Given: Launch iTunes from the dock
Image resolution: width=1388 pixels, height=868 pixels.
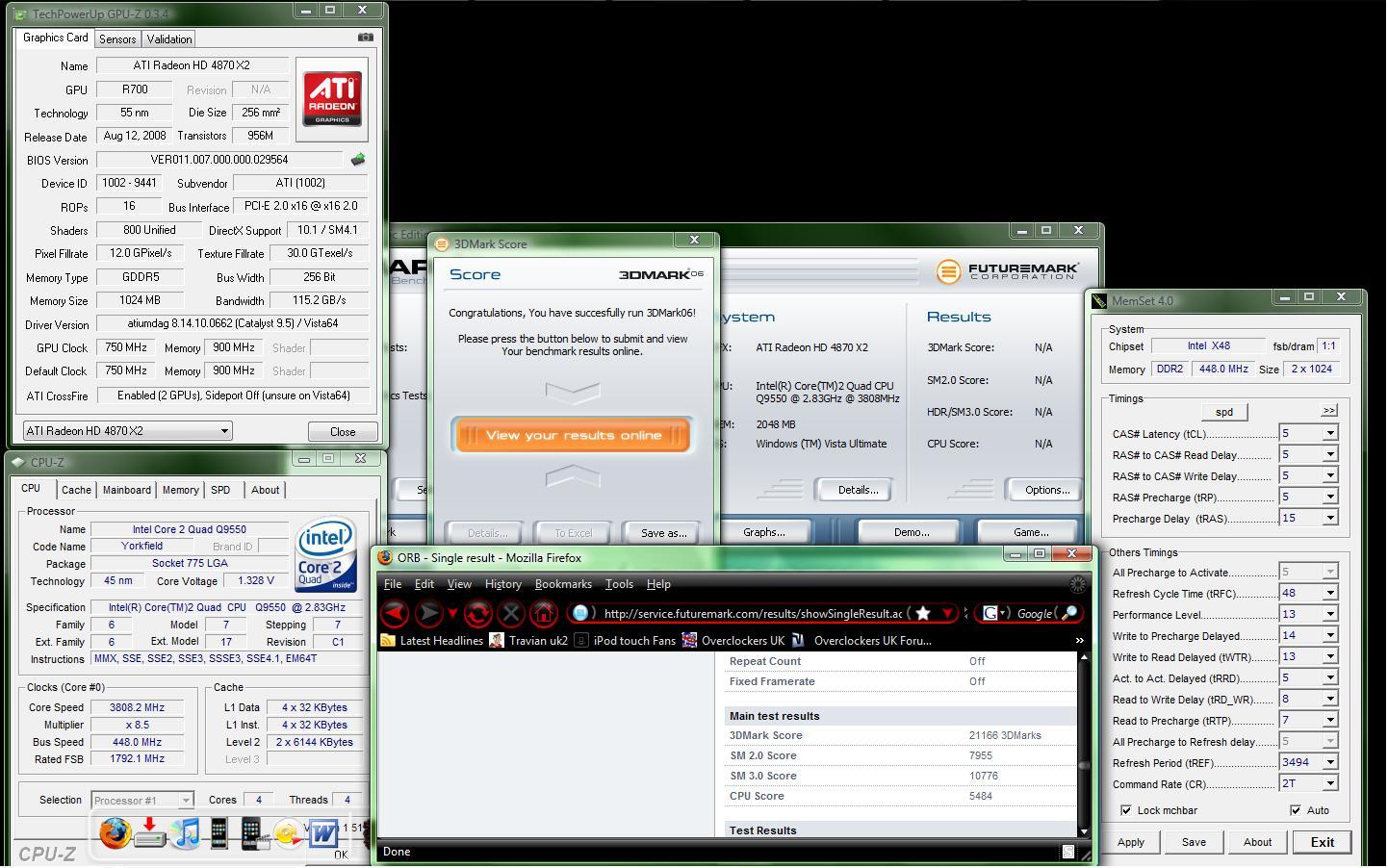Looking at the screenshot, I should tap(186, 832).
